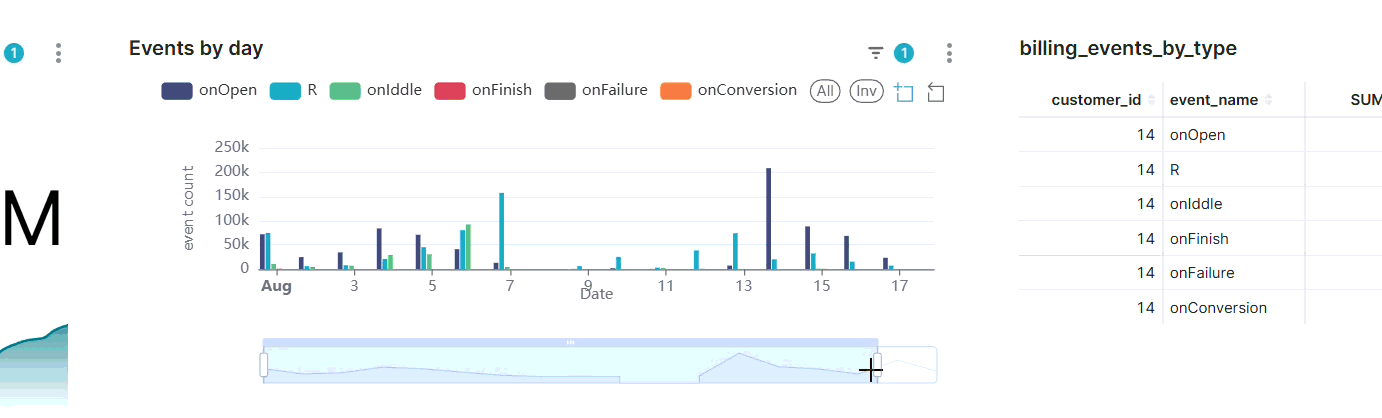Image resolution: width=1382 pixels, height=418 pixels.
Task: Select all legend series with All button
Action: tap(825, 91)
